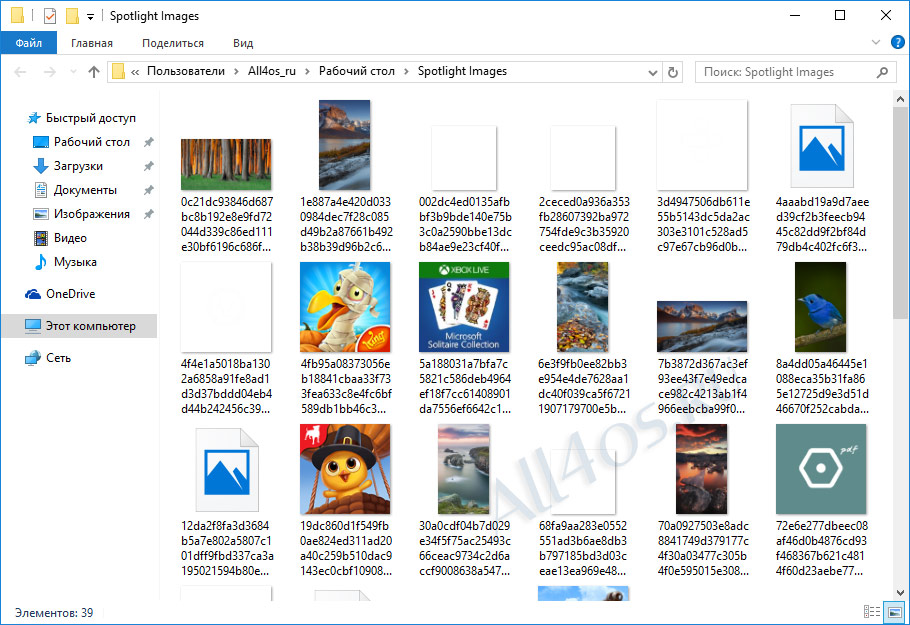Switch to the Главная ribbon tab
The height and width of the screenshot is (625, 910).
click(x=92, y=43)
